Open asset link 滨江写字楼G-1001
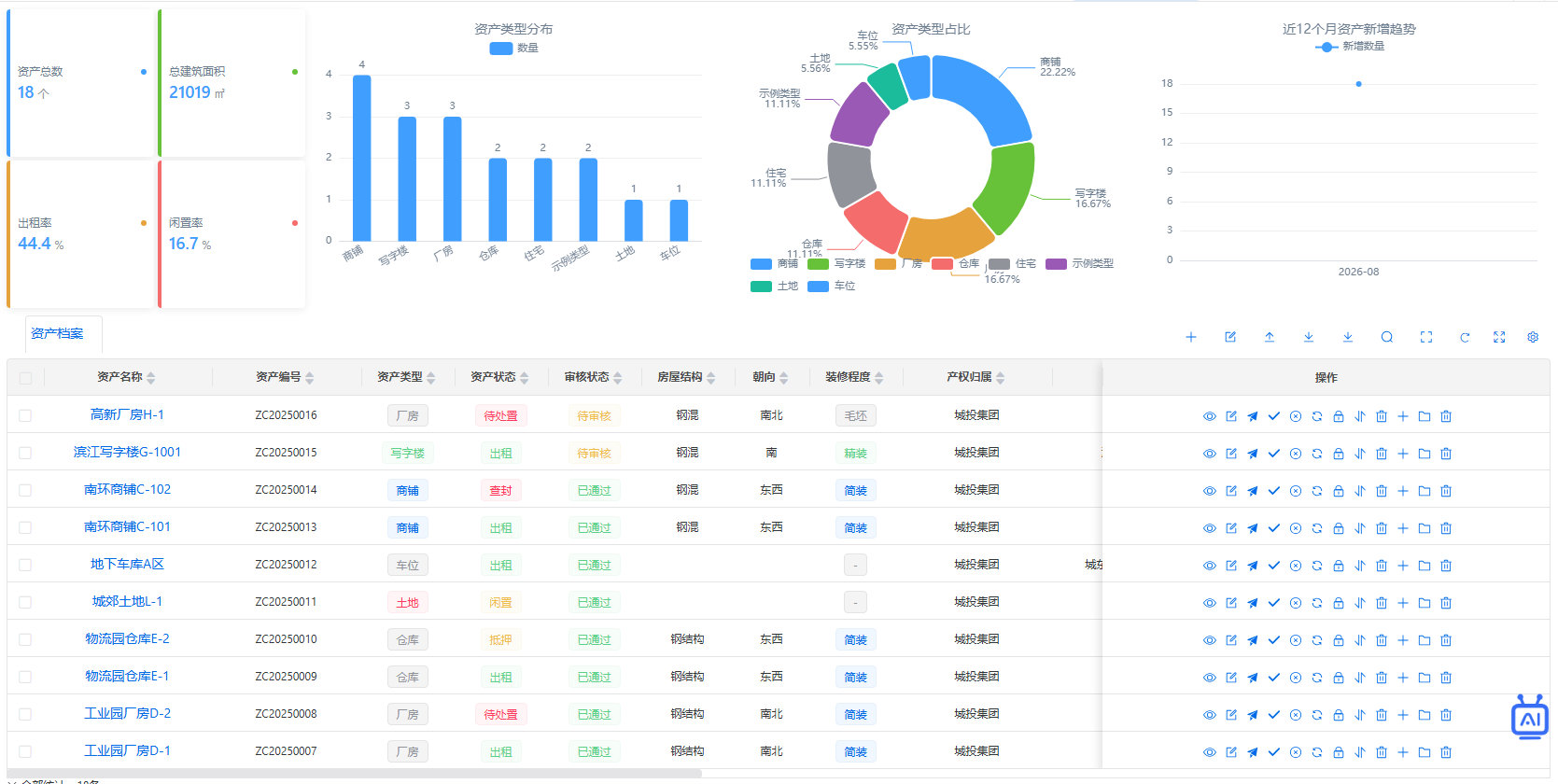 [x=127, y=452]
